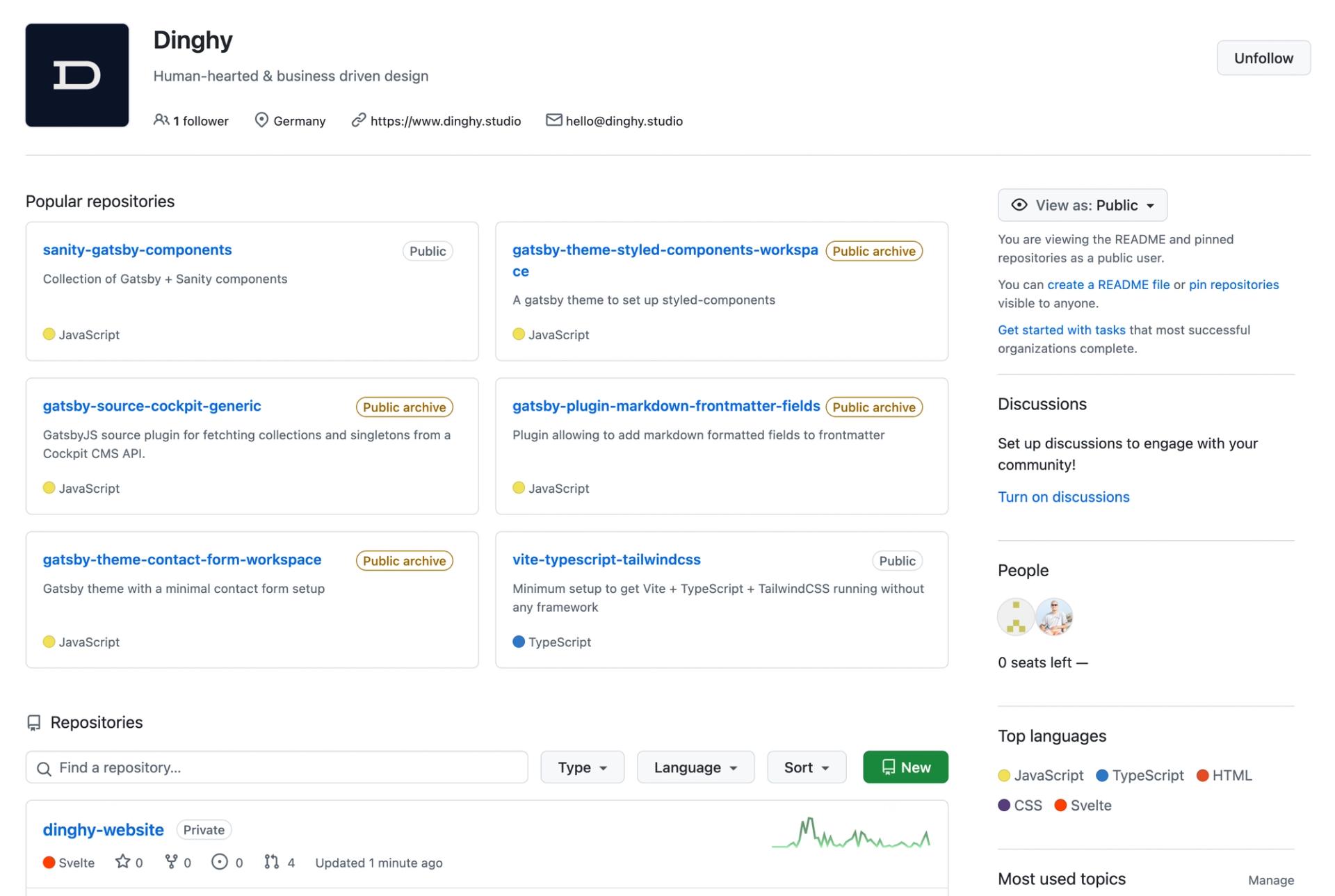The image size is (1335, 896).
Task: Click the repository list icon next to Repositories
Action: (x=33, y=721)
